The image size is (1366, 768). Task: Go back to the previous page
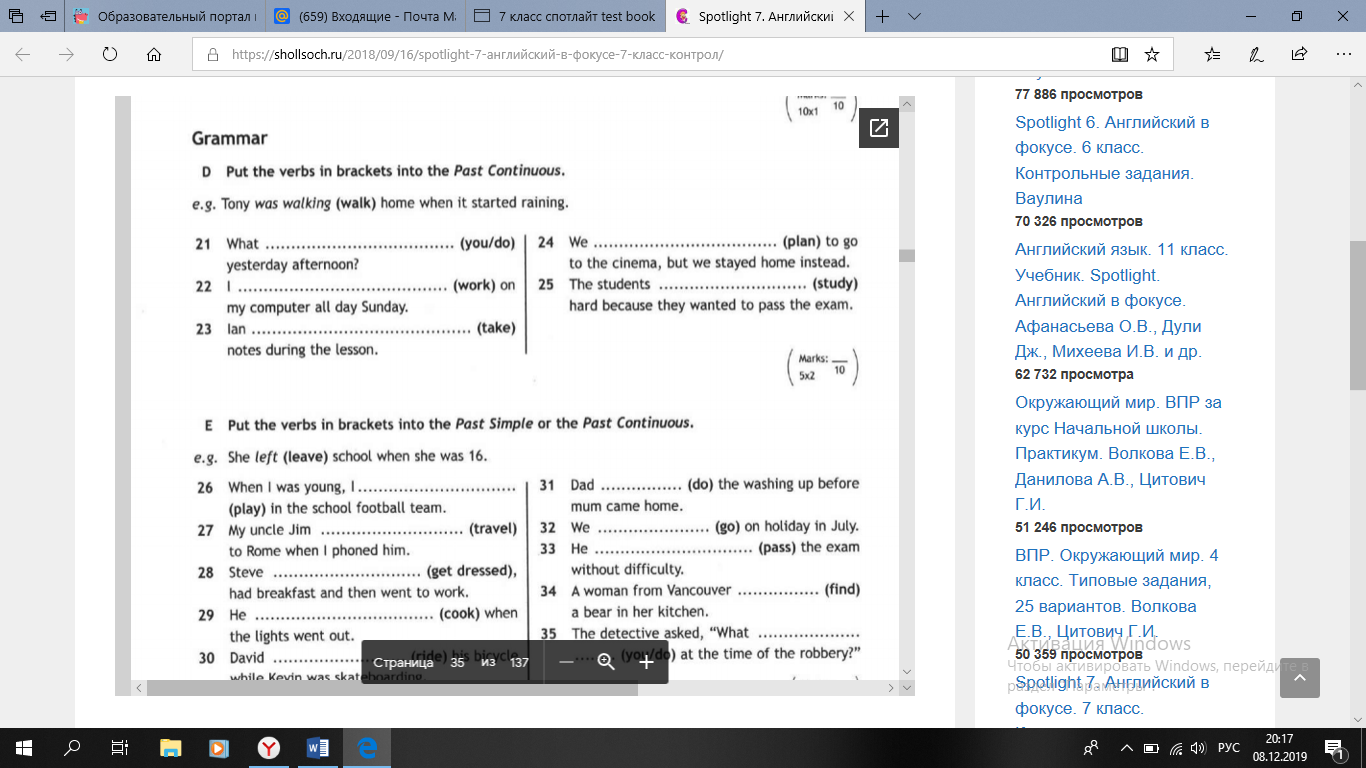coord(22,55)
